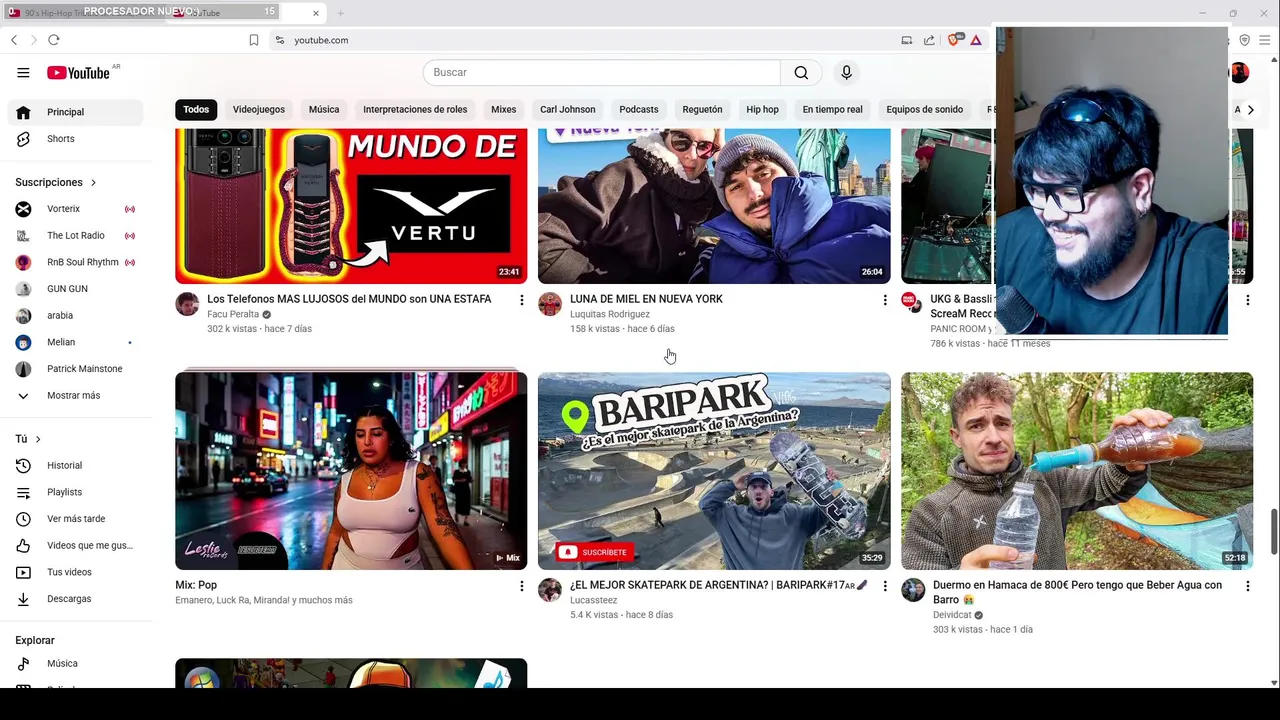Open browser main menu icon
This screenshot has width=1280, height=720.
point(1265,40)
